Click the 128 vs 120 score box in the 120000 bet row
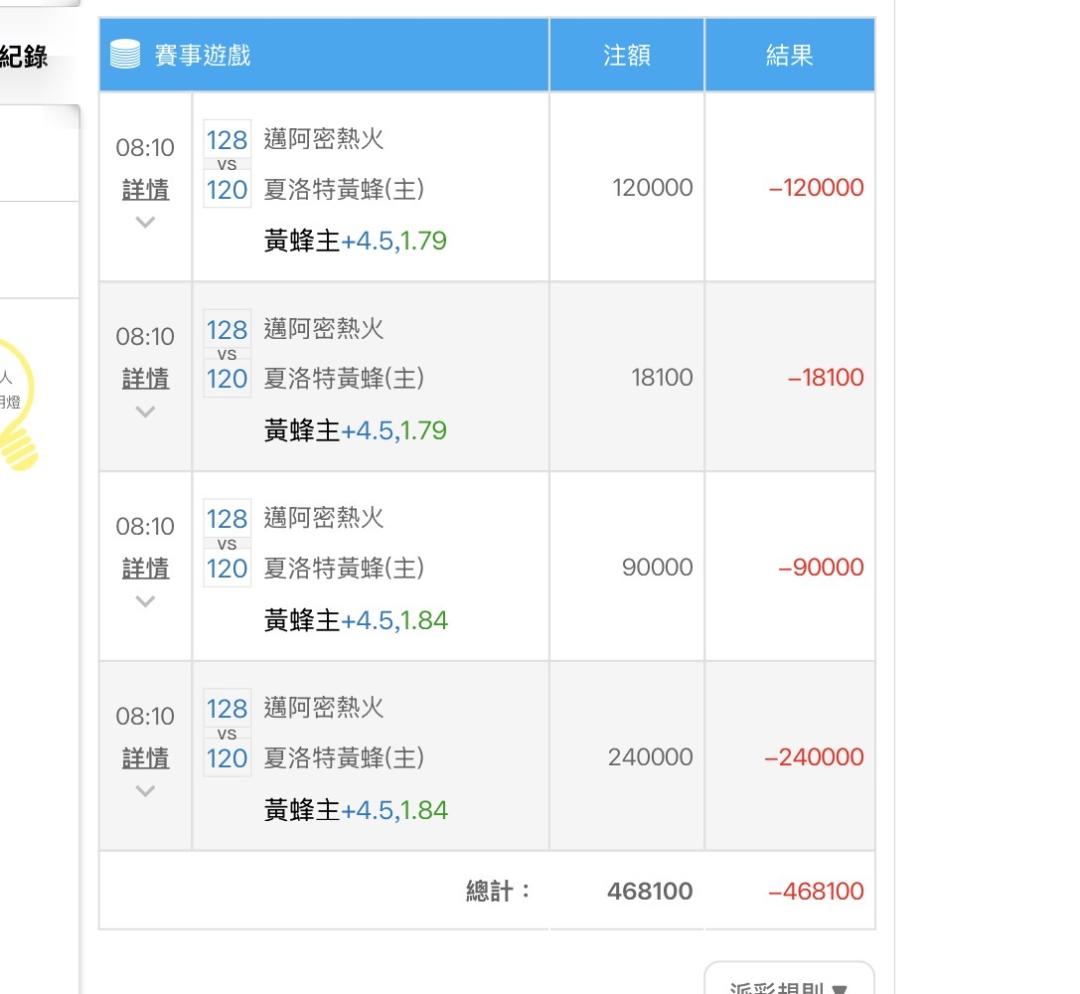 coord(227,164)
